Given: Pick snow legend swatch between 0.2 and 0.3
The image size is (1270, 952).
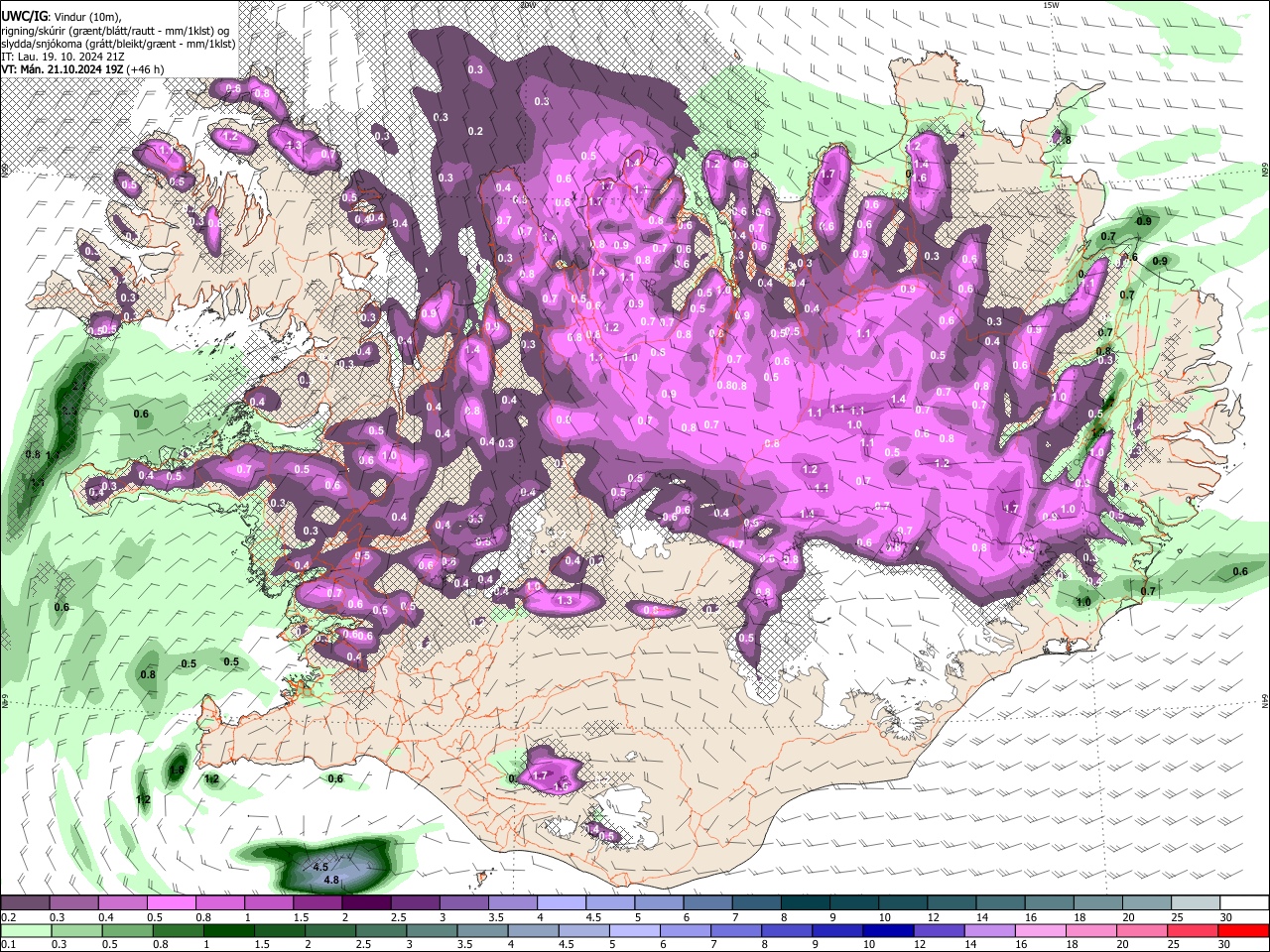Looking at the screenshot, I should pyautogui.click(x=25, y=902).
